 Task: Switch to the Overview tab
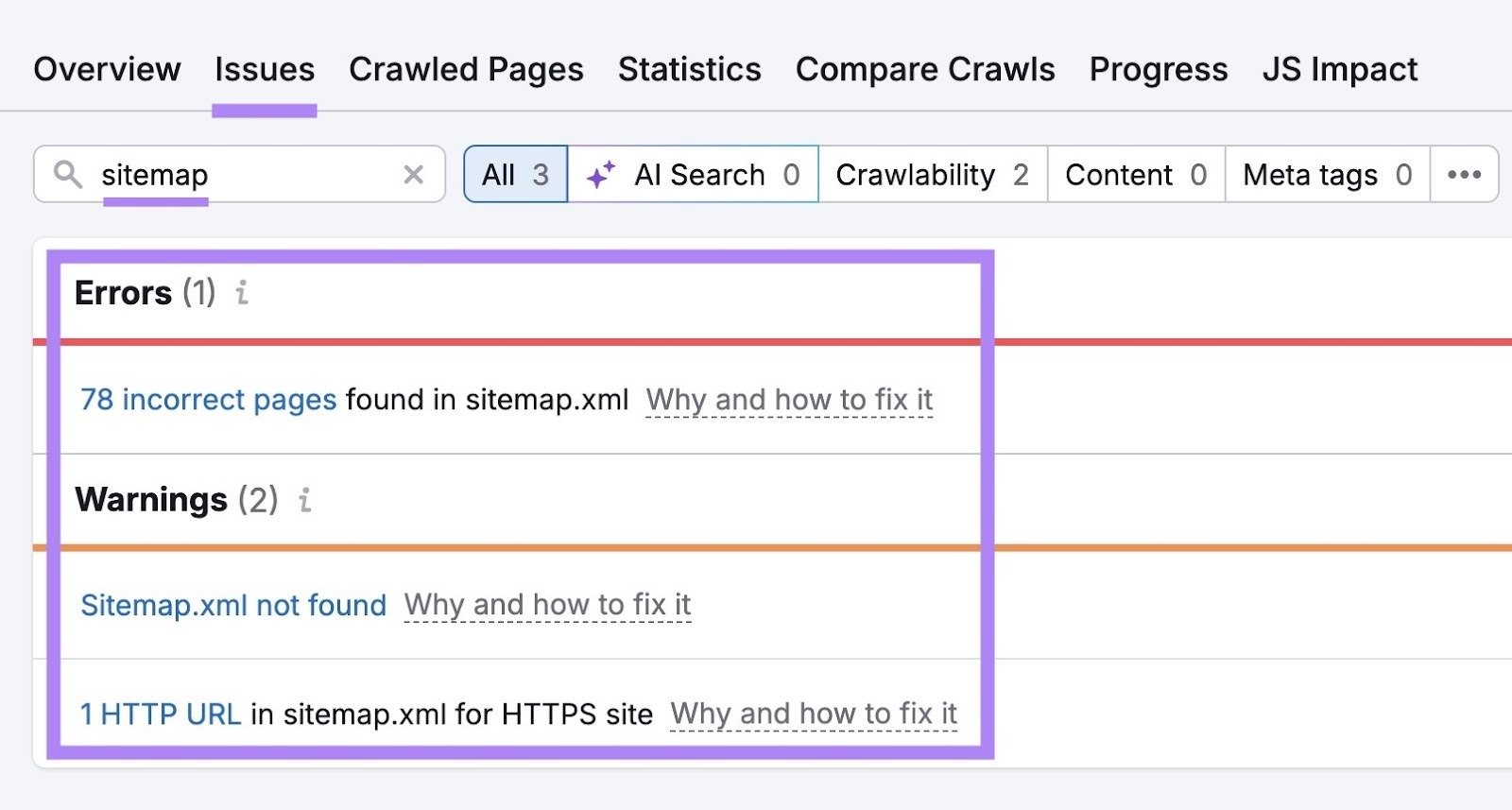(x=106, y=69)
